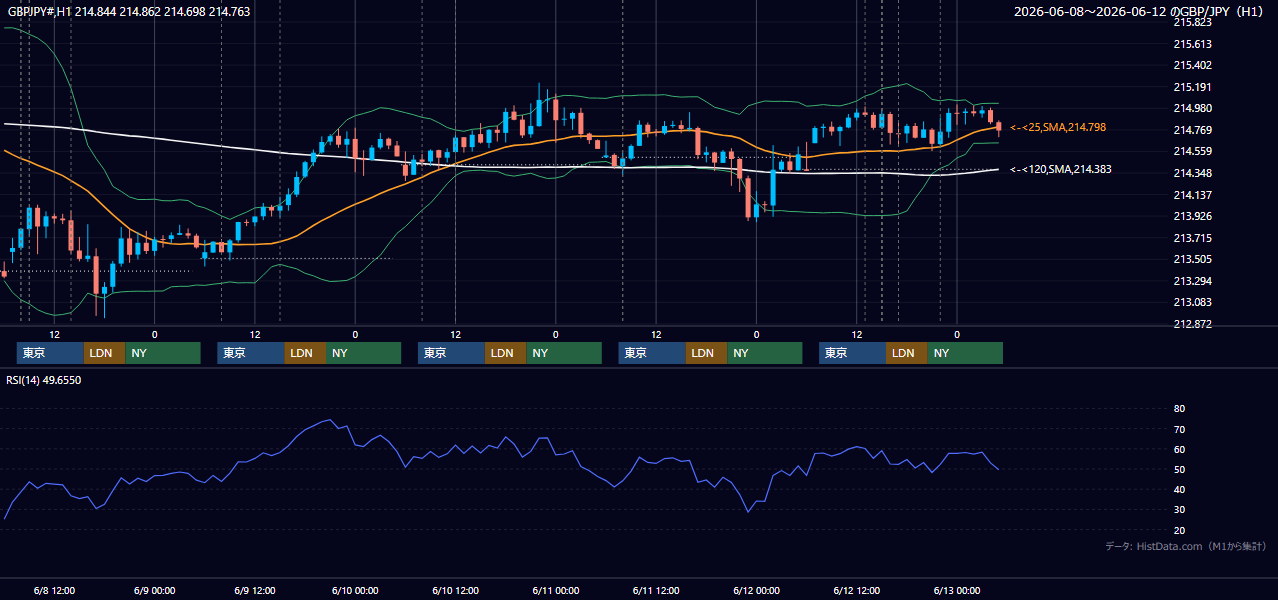1278x600 pixels.
Task: Click price axis value 212.872
Action: (x=1192, y=324)
